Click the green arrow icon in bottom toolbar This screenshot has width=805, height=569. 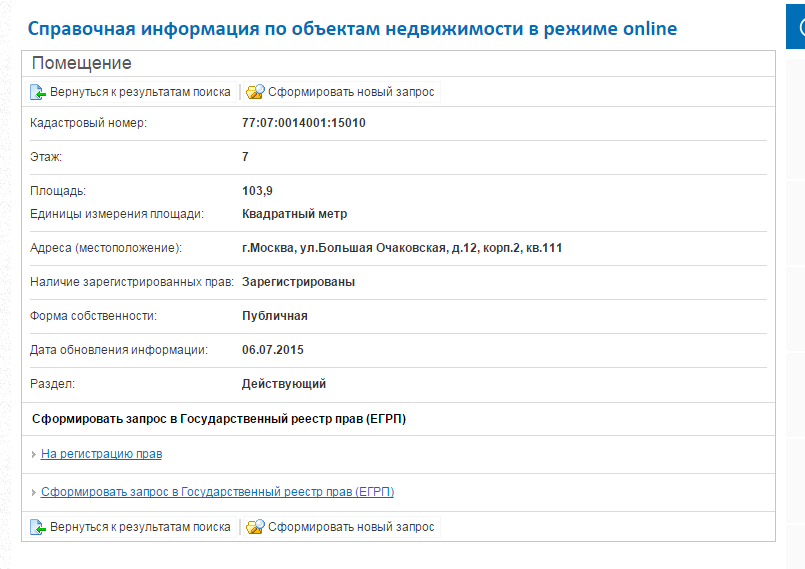pos(38,527)
